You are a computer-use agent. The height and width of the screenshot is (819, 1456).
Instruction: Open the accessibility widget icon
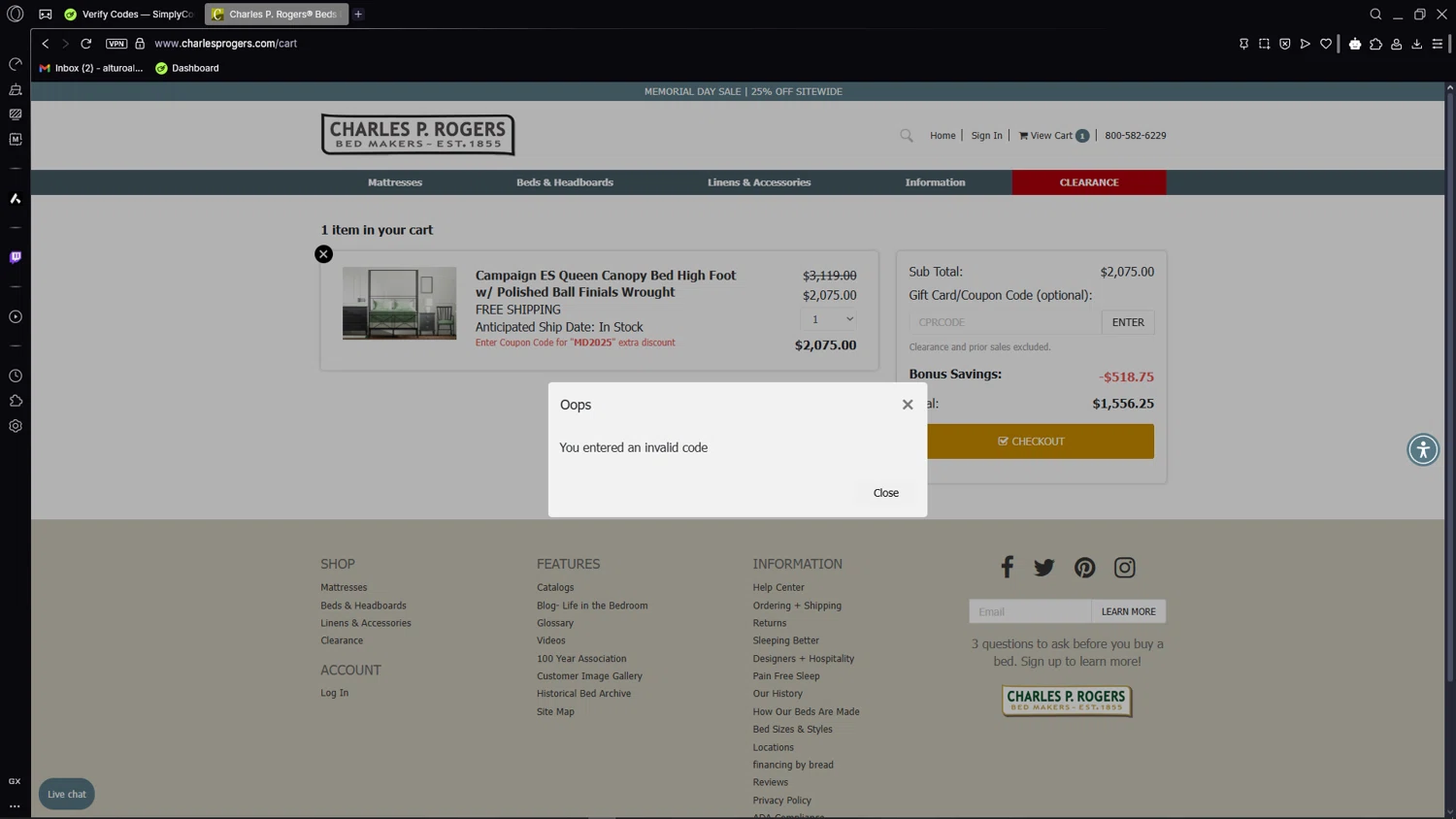tap(1423, 449)
